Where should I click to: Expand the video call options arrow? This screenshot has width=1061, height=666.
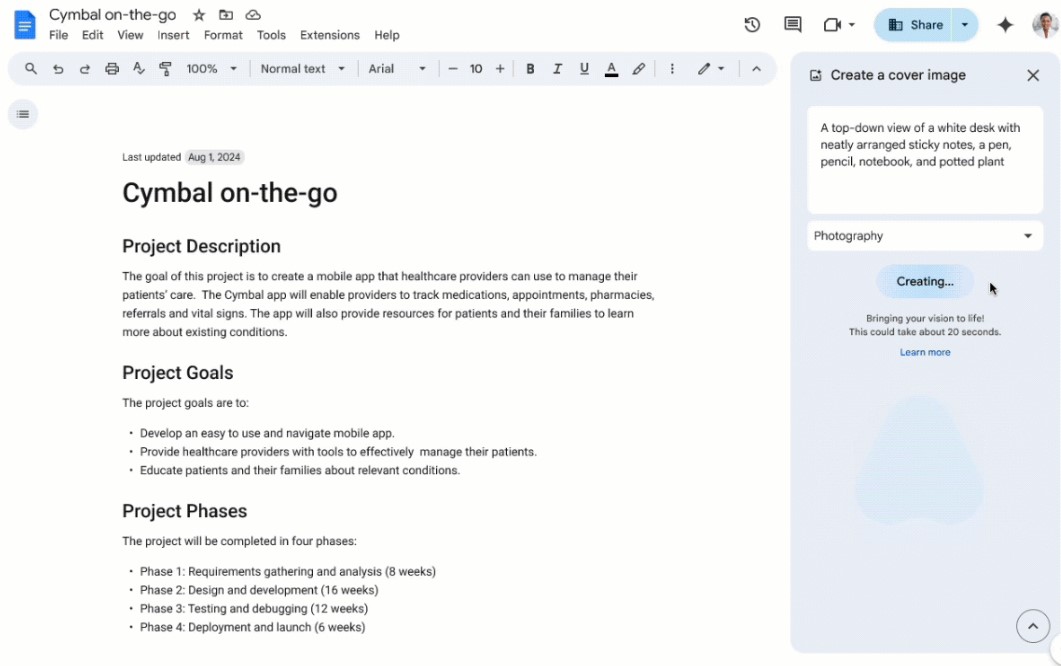tap(851, 25)
